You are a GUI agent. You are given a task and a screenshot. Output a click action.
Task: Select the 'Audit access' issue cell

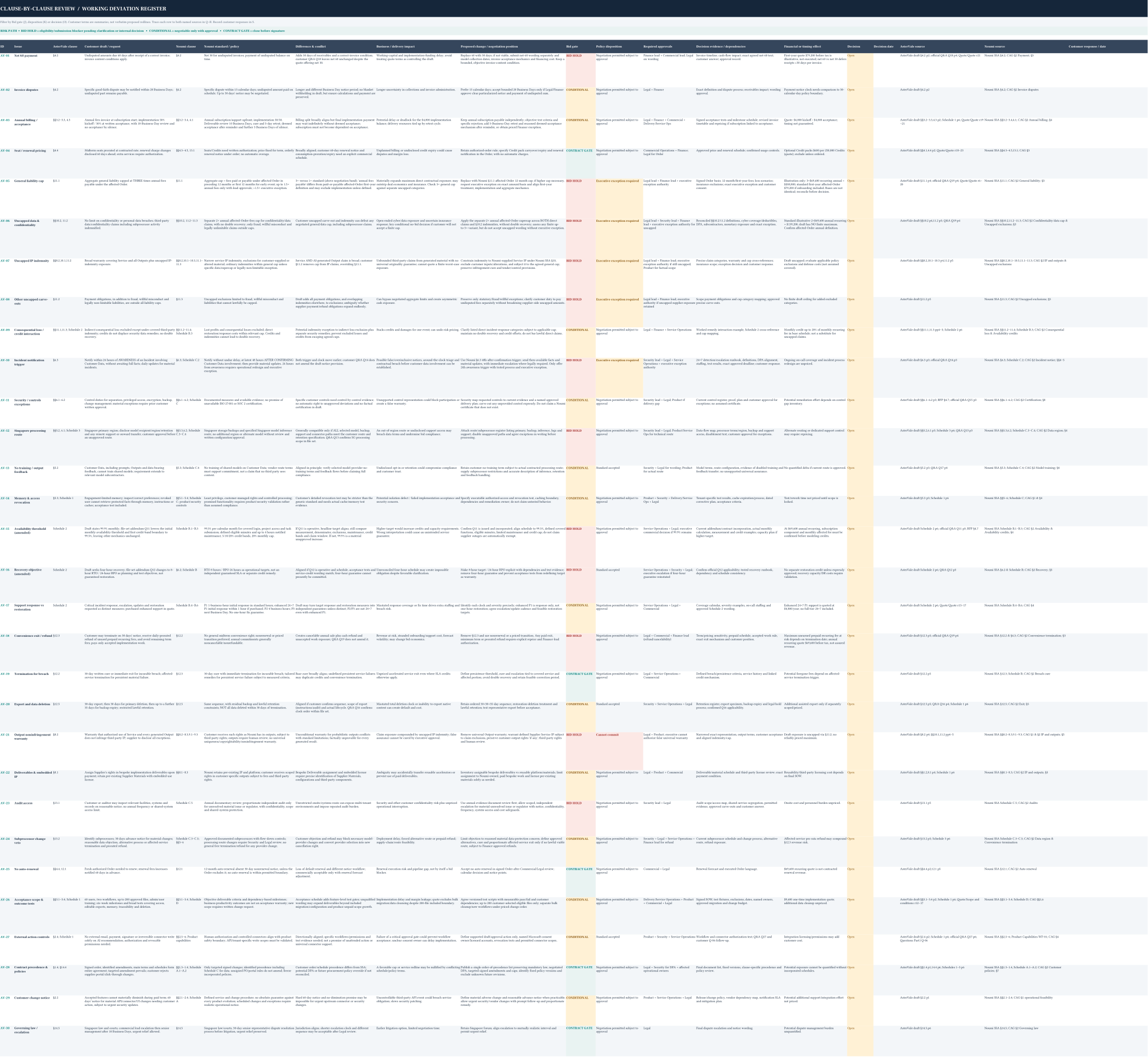coord(32,818)
